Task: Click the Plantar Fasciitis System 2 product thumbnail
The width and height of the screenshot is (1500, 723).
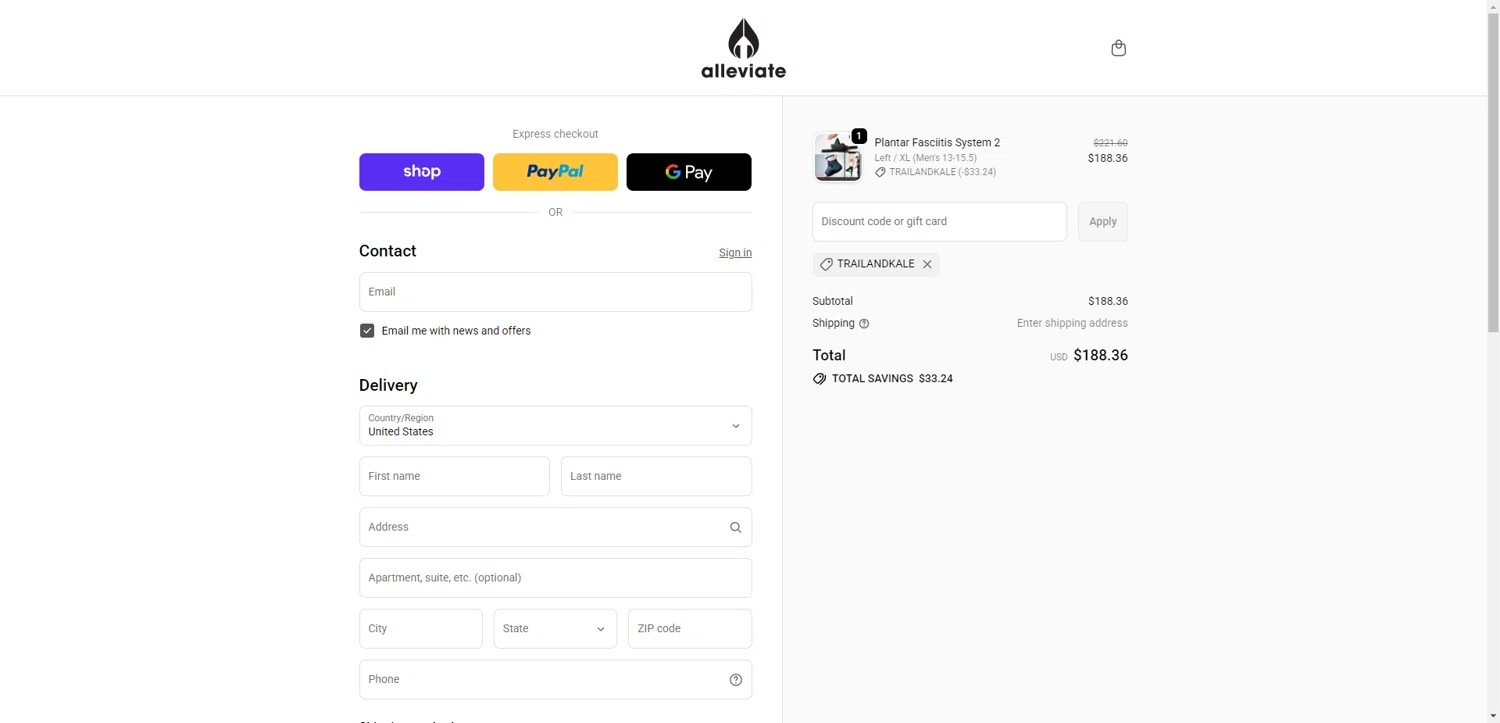Action: (x=837, y=157)
